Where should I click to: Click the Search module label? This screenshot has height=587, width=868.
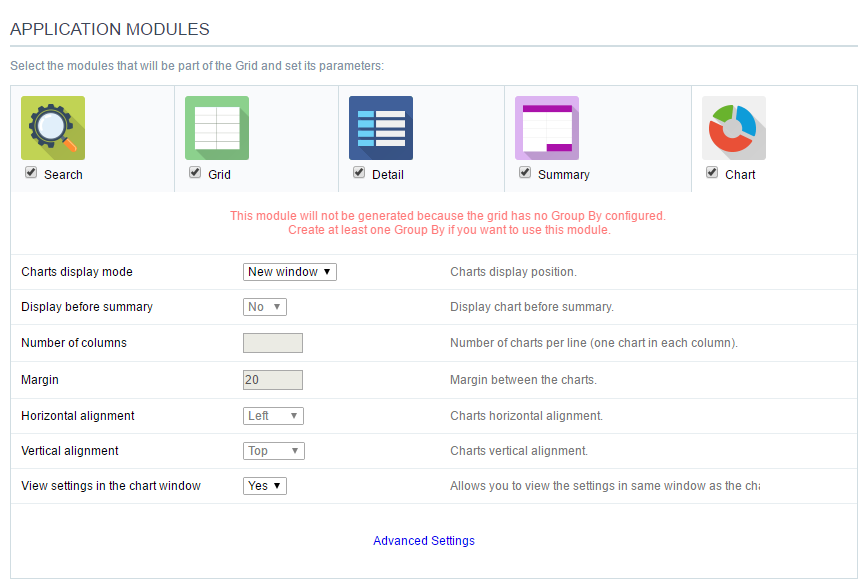click(63, 174)
